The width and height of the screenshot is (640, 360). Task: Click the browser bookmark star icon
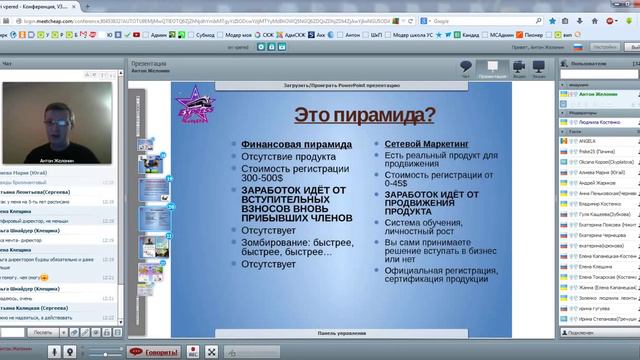(x=552, y=21)
